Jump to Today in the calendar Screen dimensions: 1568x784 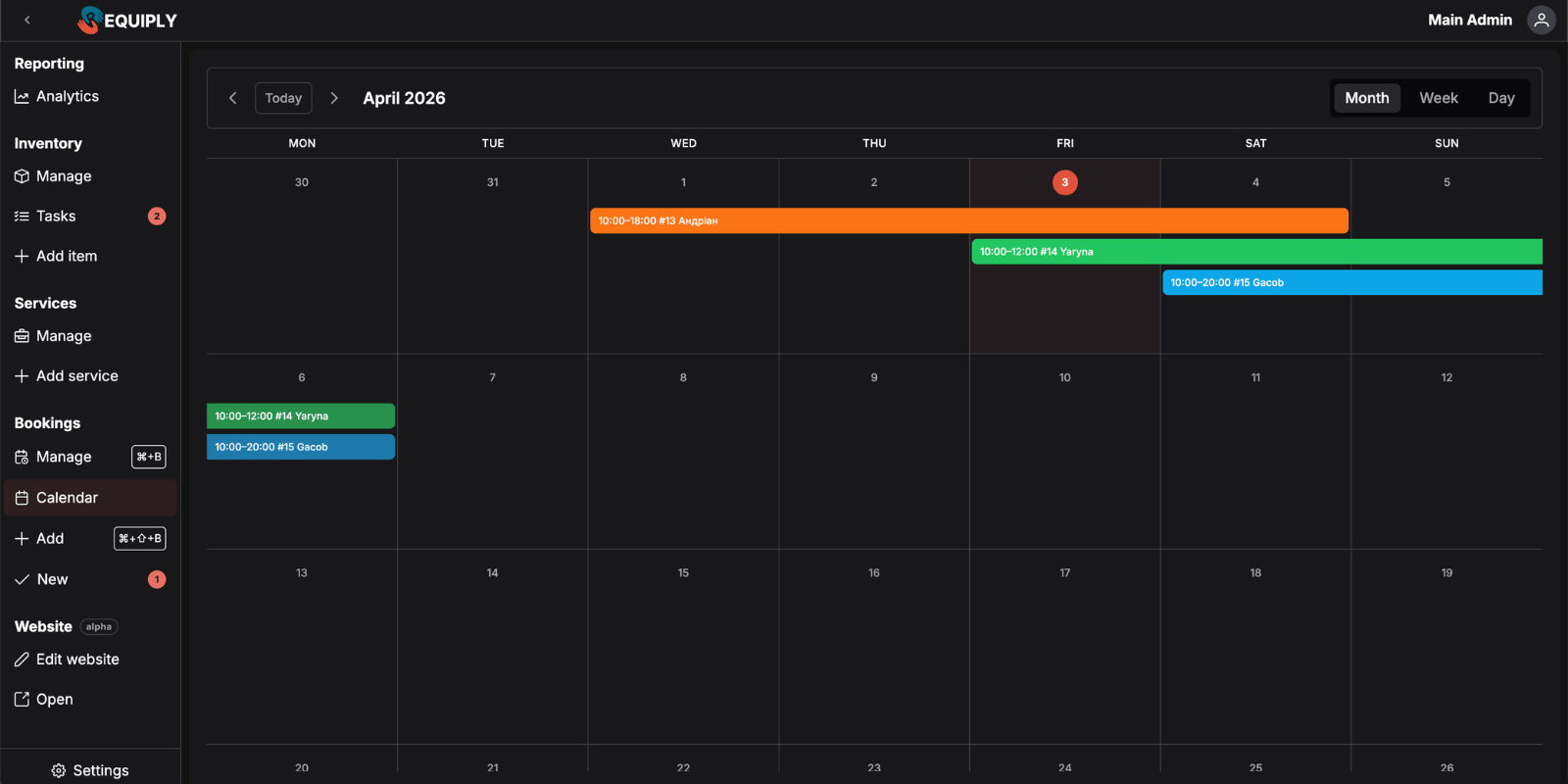[x=283, y=98]
